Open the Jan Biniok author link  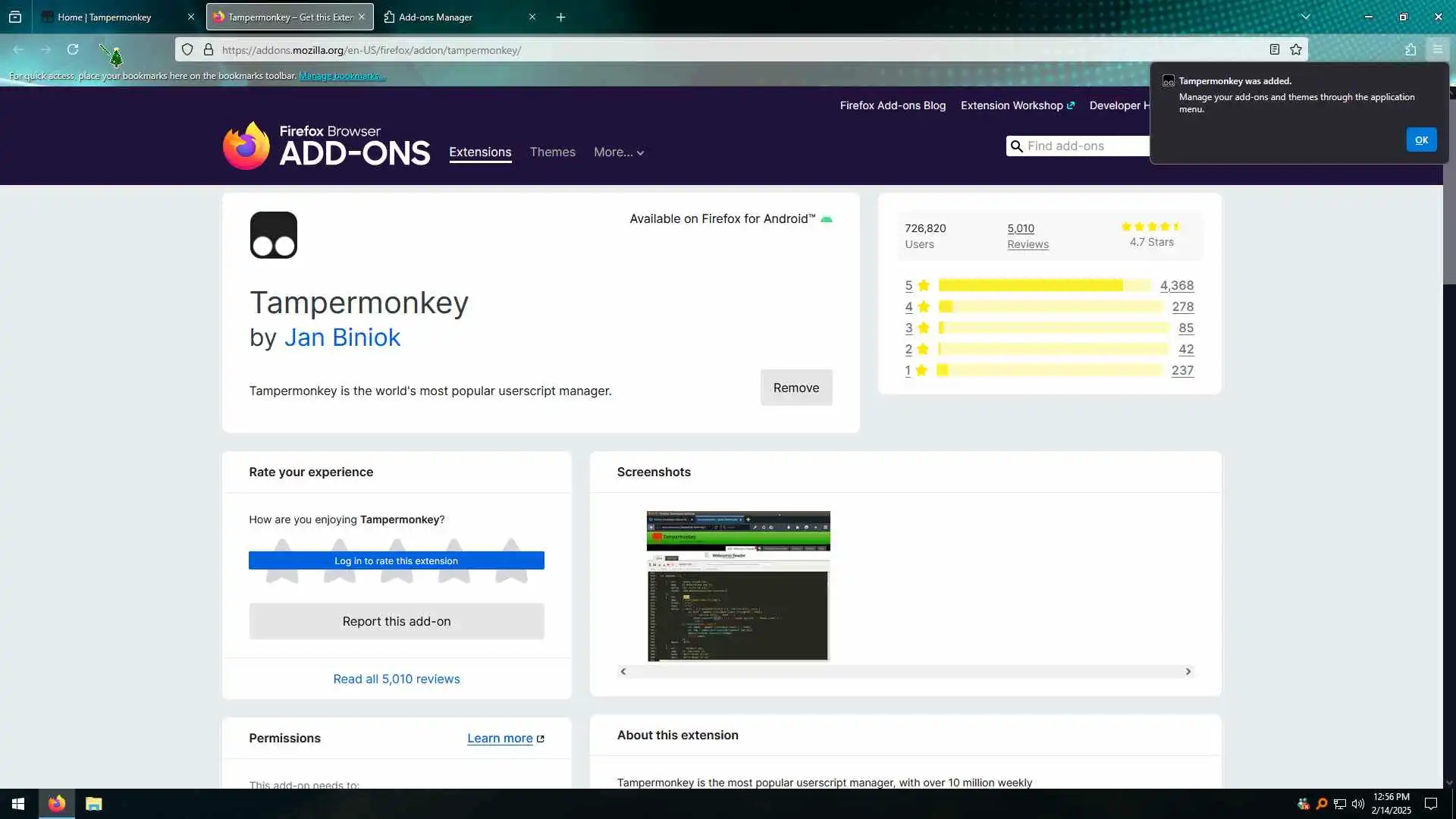tap(342, 337)
